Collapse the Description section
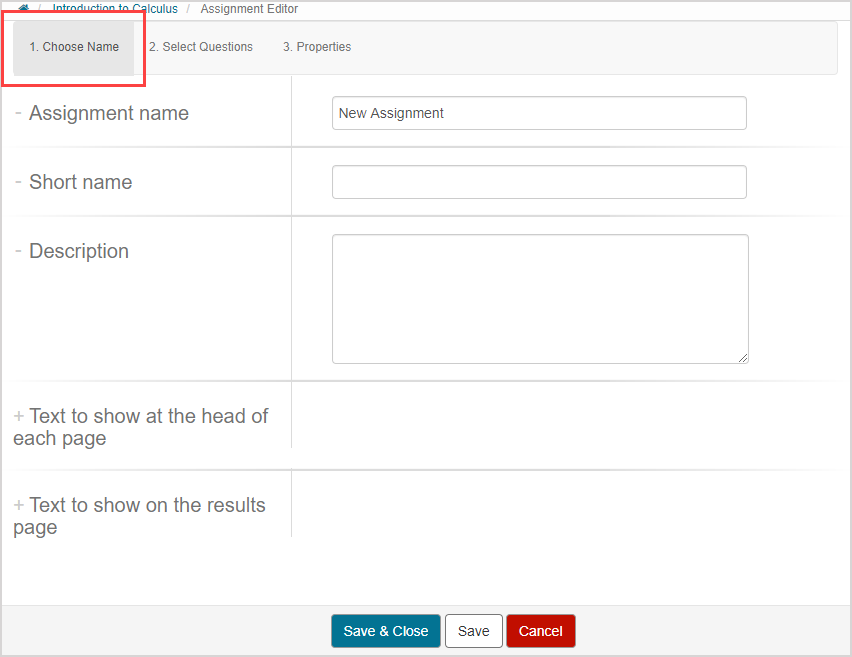Screen dimensions: 852x657 click(x=18, y=251)
